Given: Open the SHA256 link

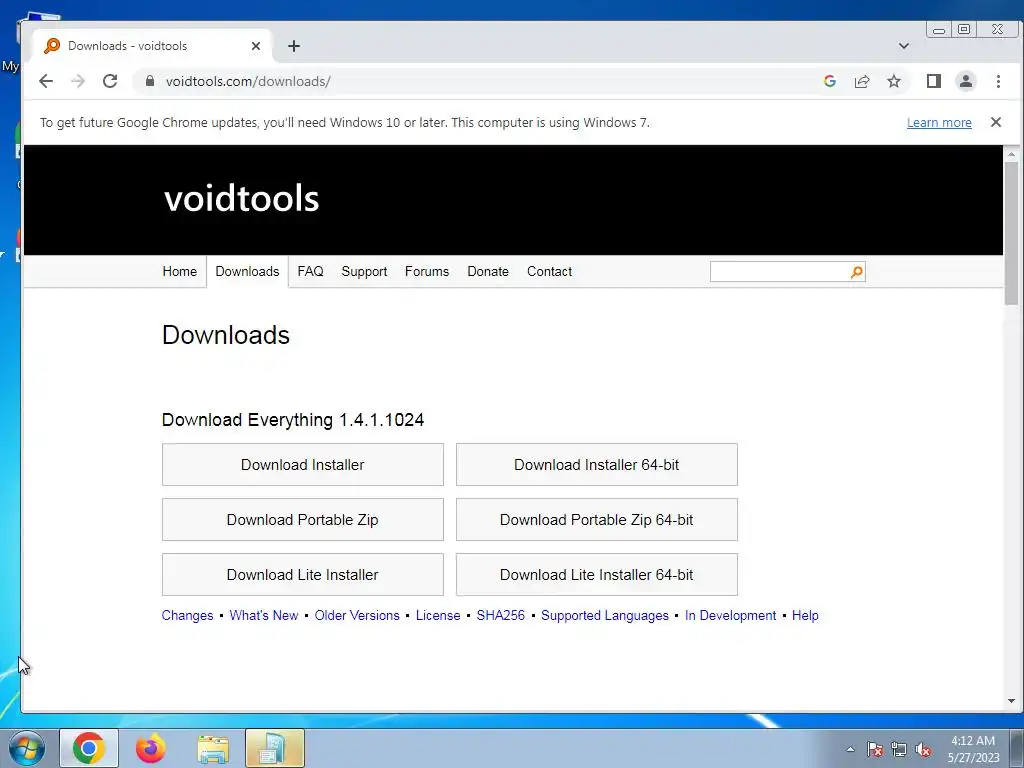Looking at the screenshot, I should pyautogui.click(x=501, y=615).
